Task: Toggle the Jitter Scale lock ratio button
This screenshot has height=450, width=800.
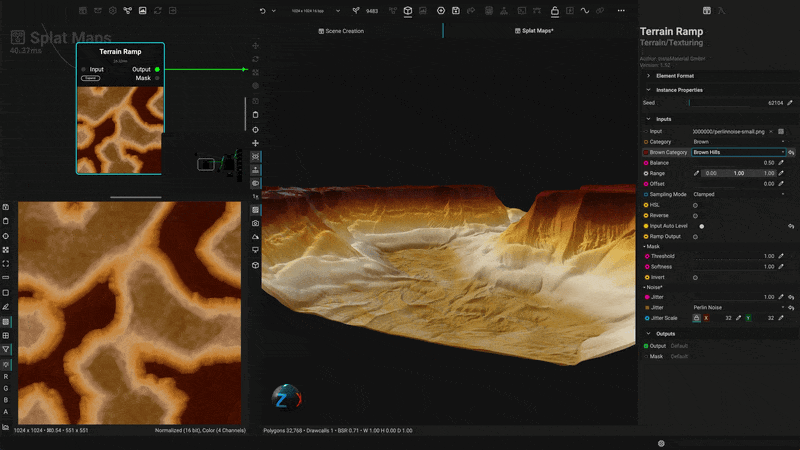Action: pos(696,318)
